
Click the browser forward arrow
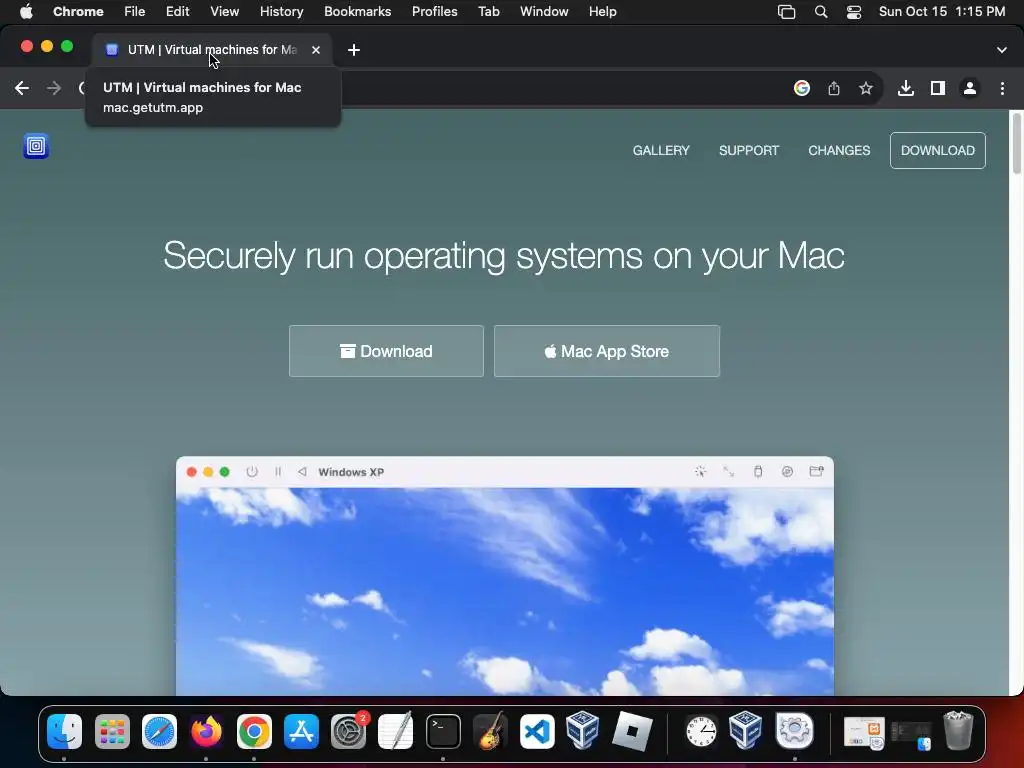54,88
